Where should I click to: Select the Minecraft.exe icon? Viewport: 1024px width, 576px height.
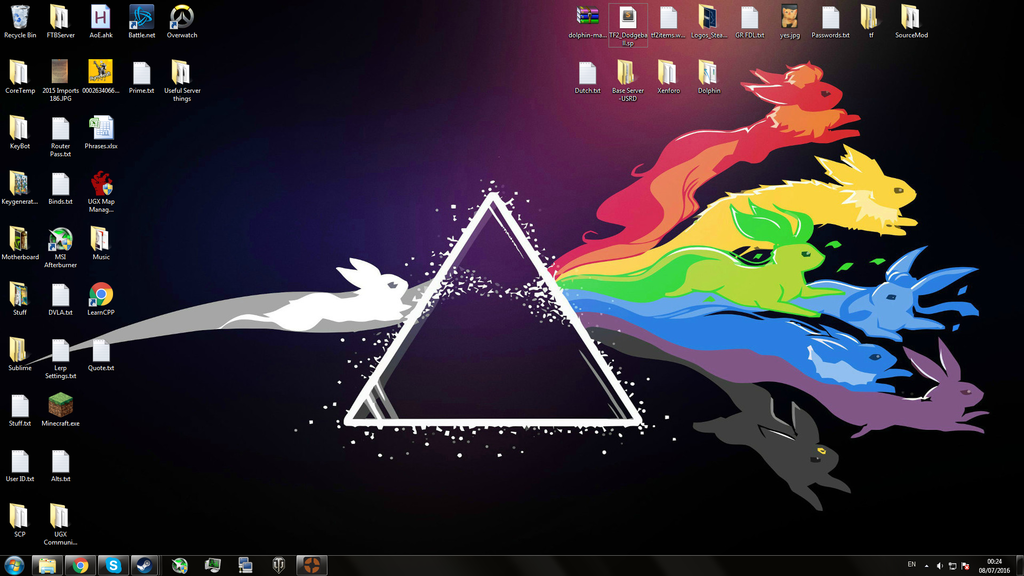coord(60,410)
